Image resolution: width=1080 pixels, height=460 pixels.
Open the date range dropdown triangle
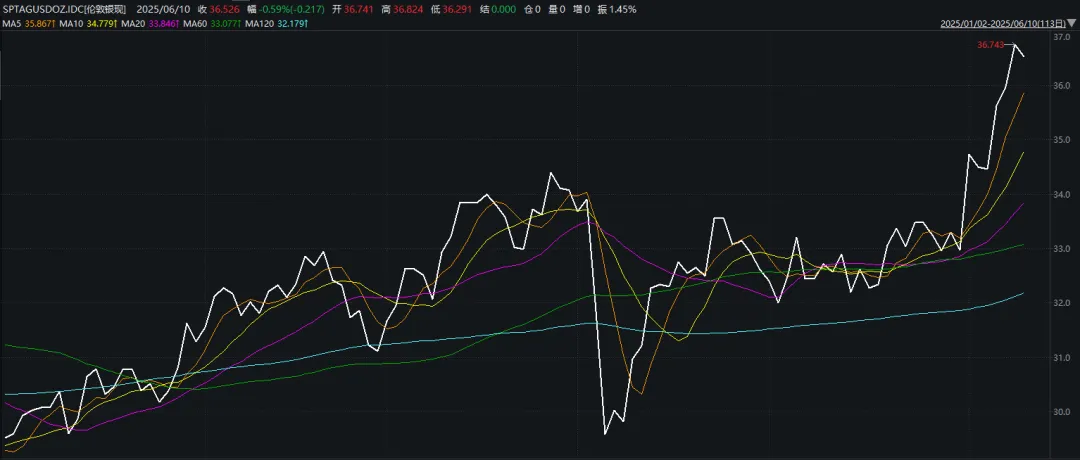click(x=1072, y=23)
